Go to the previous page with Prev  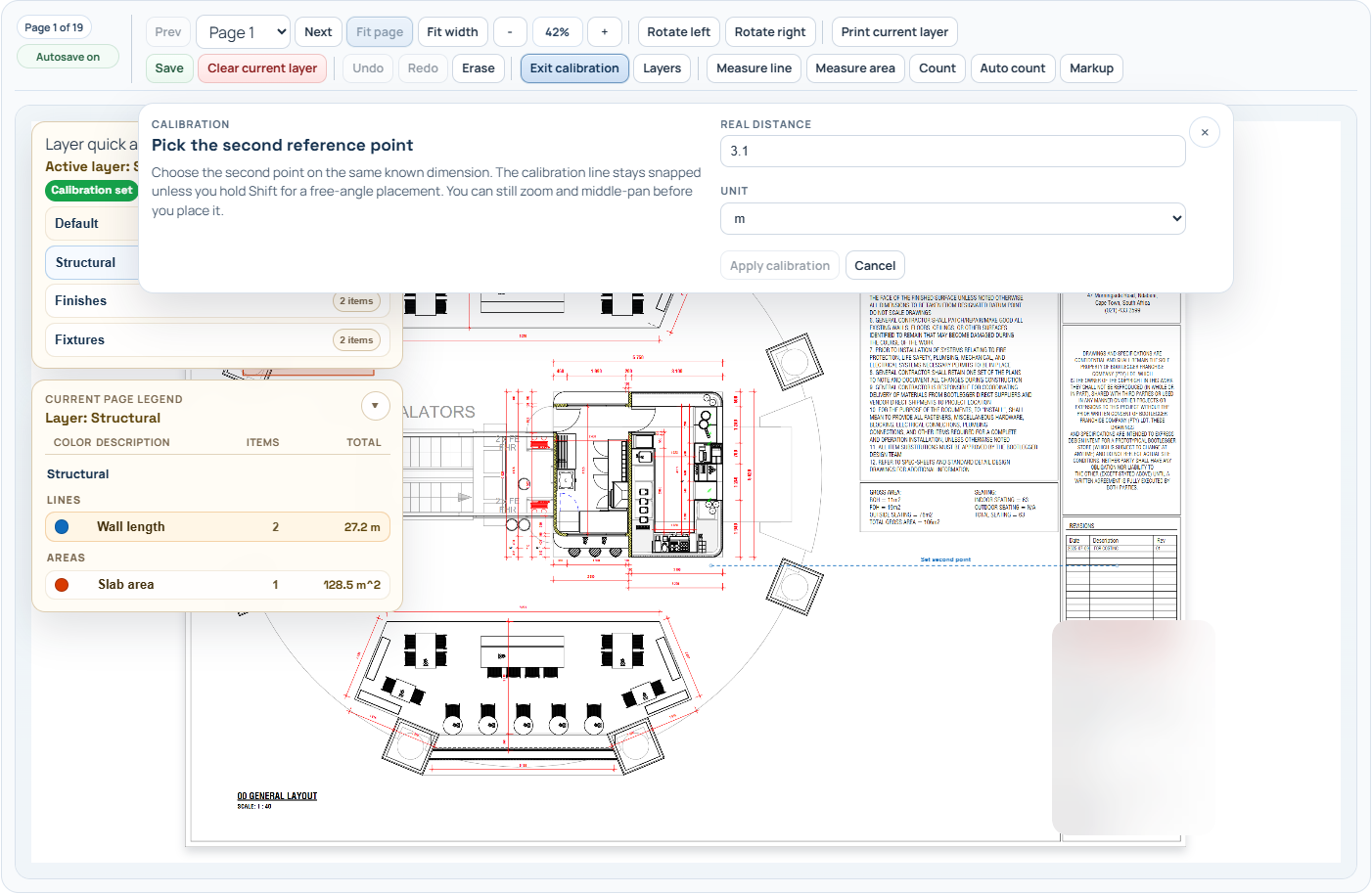(x=168, y=32)
